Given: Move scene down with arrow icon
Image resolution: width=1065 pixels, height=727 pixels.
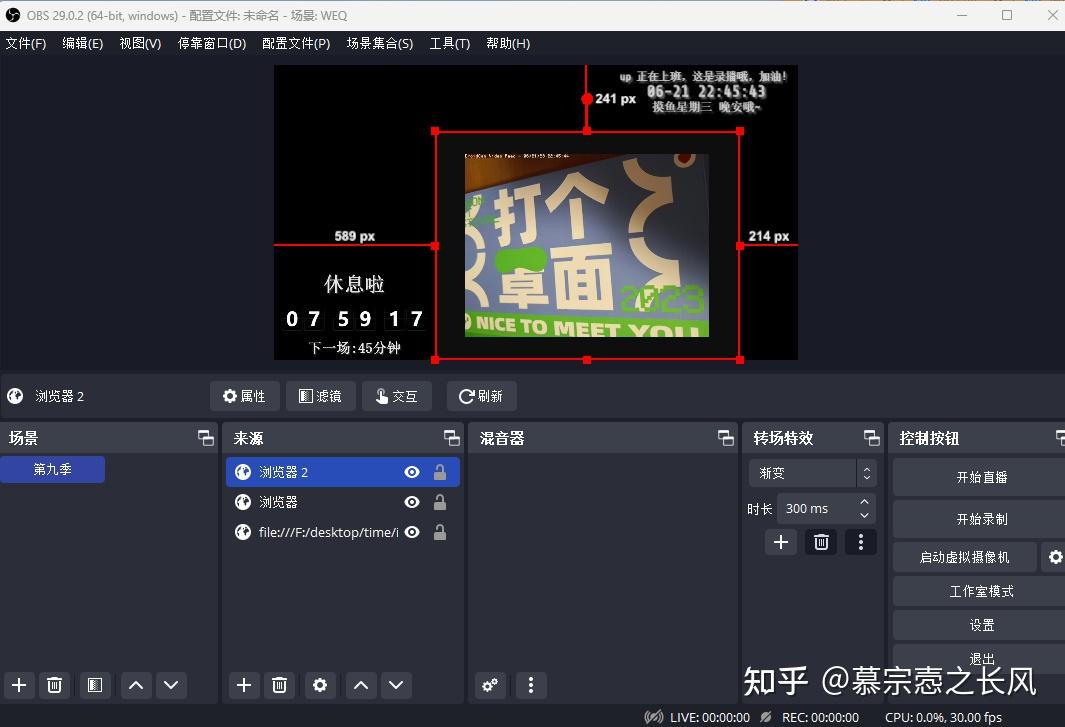Looking at the screenshot, I should pos(171,685).
